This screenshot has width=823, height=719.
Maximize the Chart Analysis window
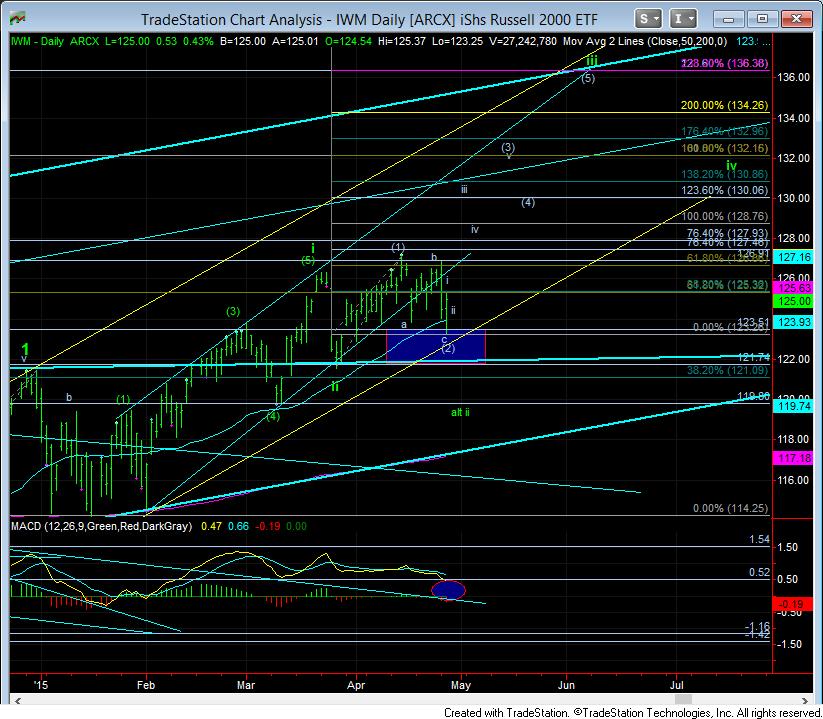[762, 19]
